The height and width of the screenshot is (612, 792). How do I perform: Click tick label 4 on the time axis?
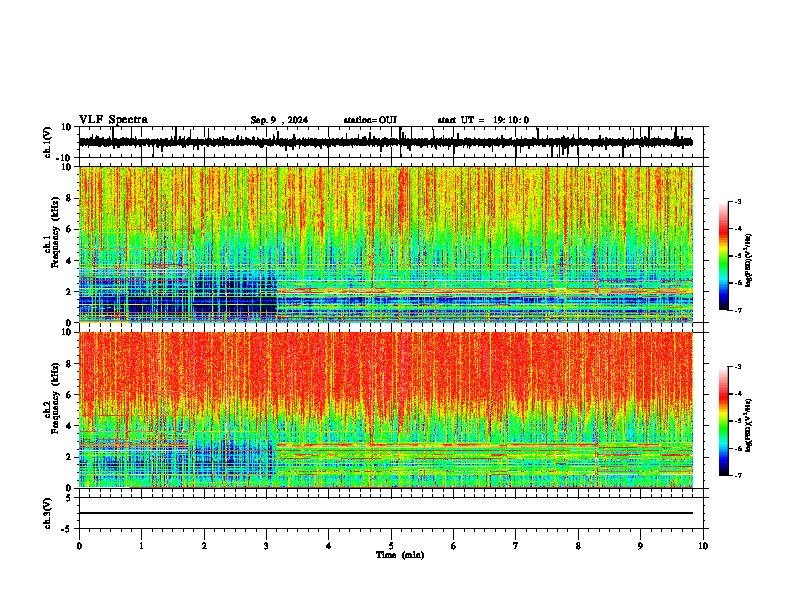[x=329, y=546]
